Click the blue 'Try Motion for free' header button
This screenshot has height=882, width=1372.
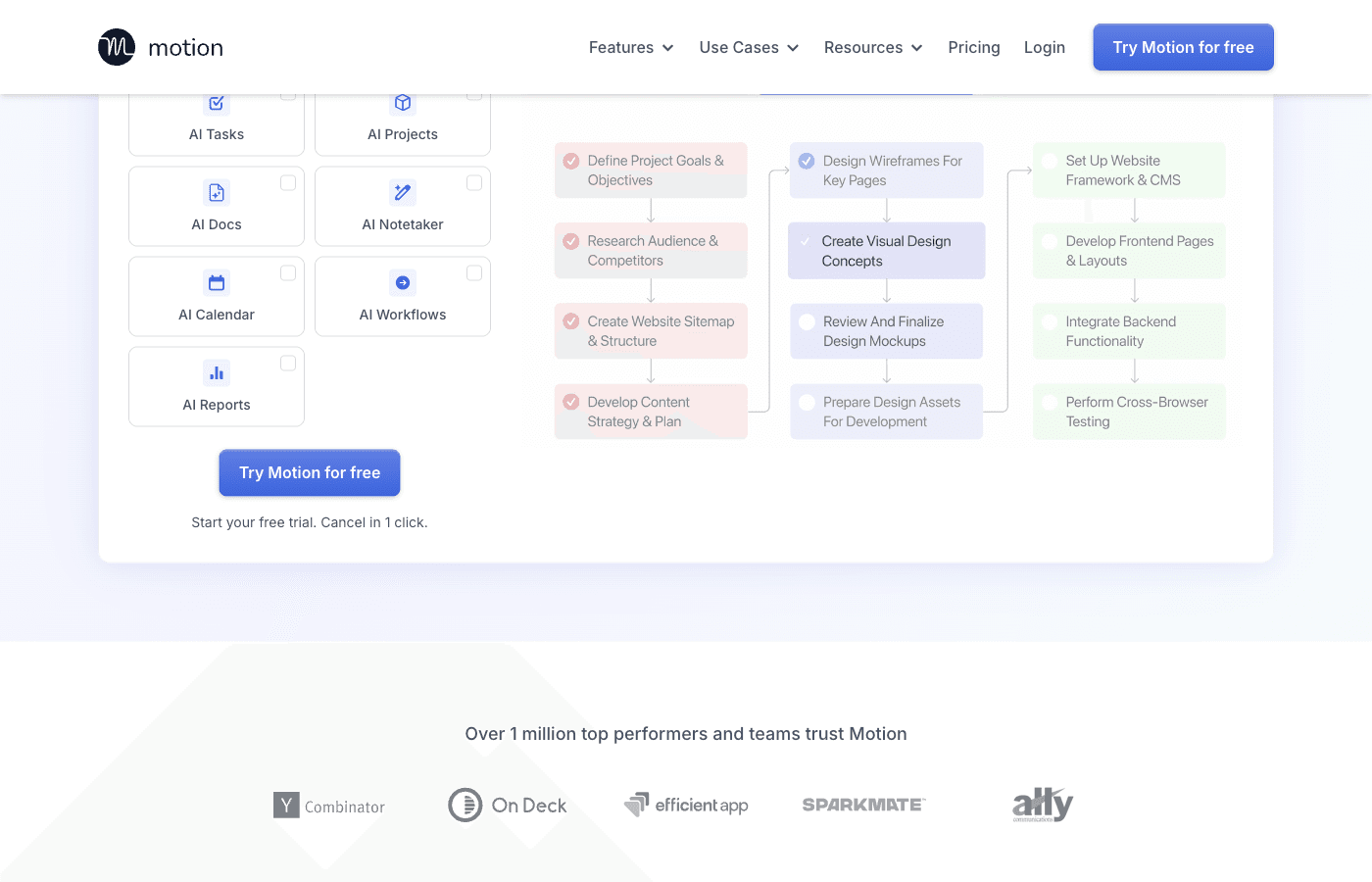tap(1183, 46)
